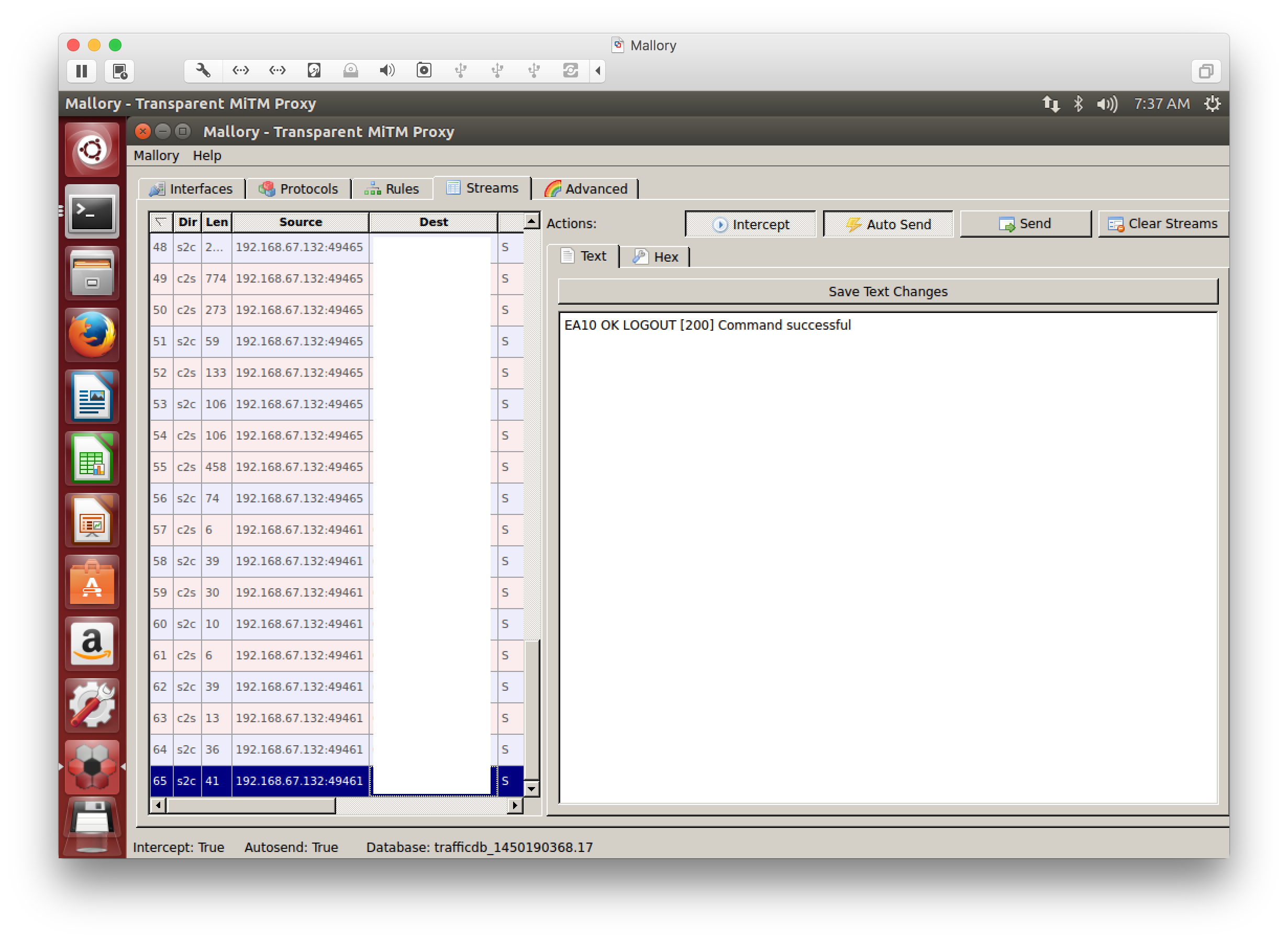Select the Text view tab
Viewport: 1288px width, 942px height.
click(584, 256)
